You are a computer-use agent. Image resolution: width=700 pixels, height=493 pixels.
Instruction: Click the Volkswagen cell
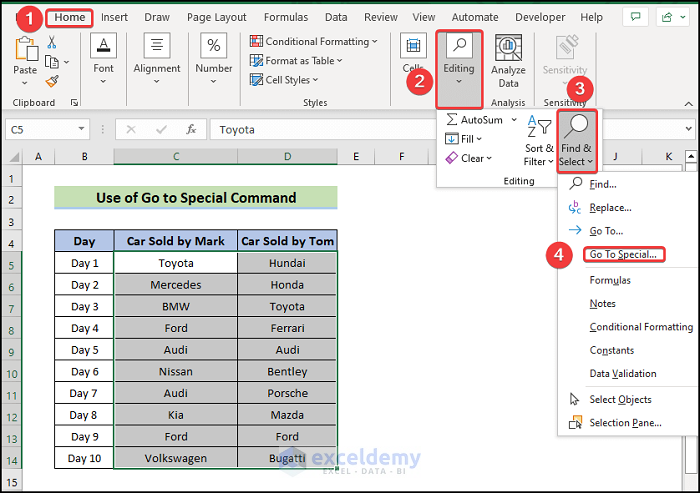point(175,458)
